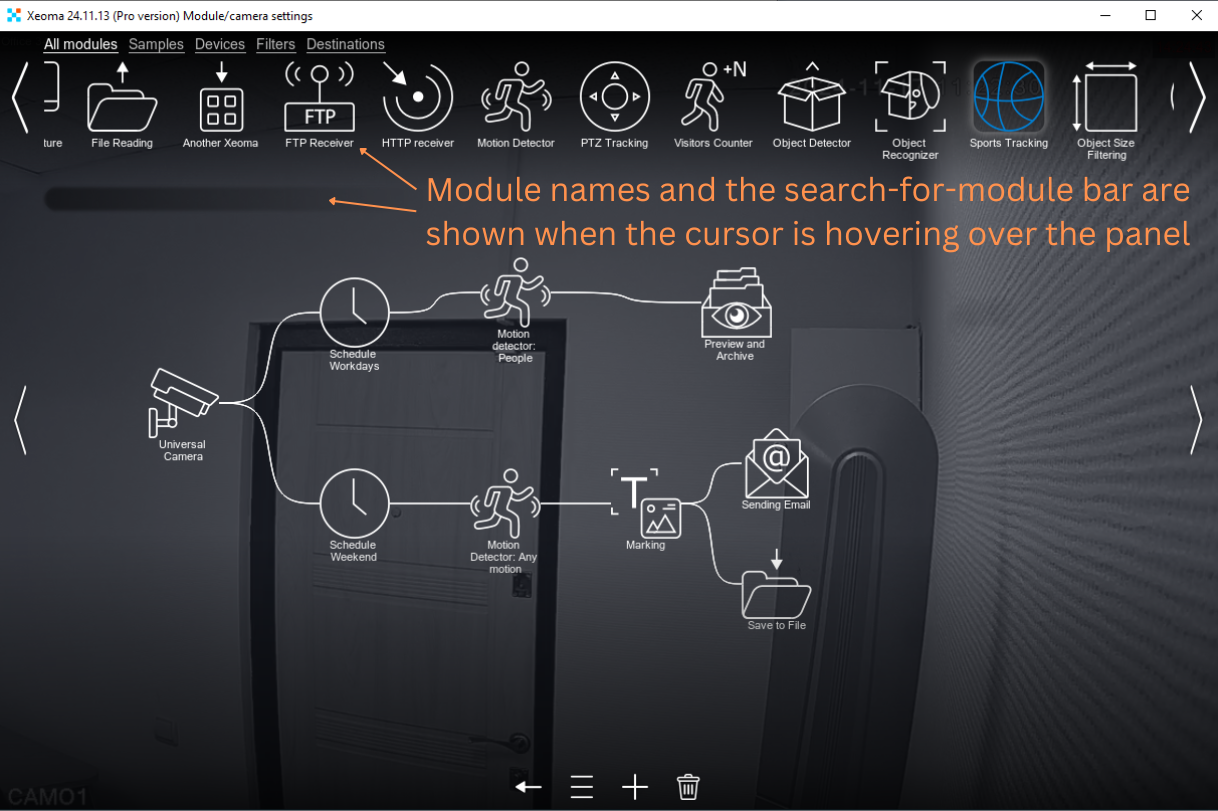Select the PTZ Tracking module
1218x811 pixels.
(x=615, y=98)
